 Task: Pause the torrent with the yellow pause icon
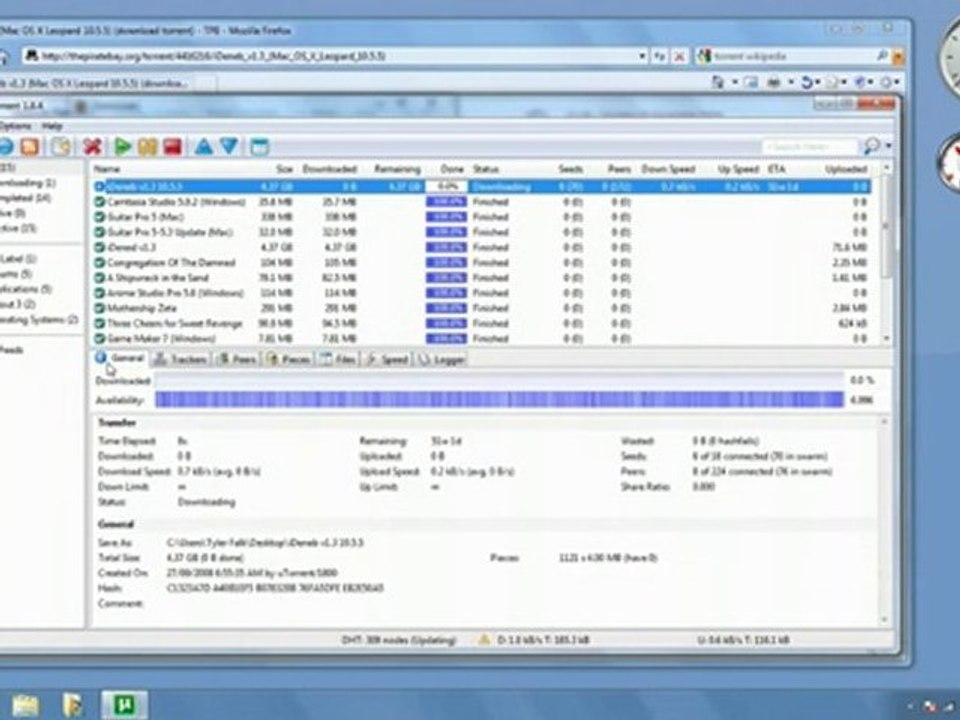click(x=148, y=146)
